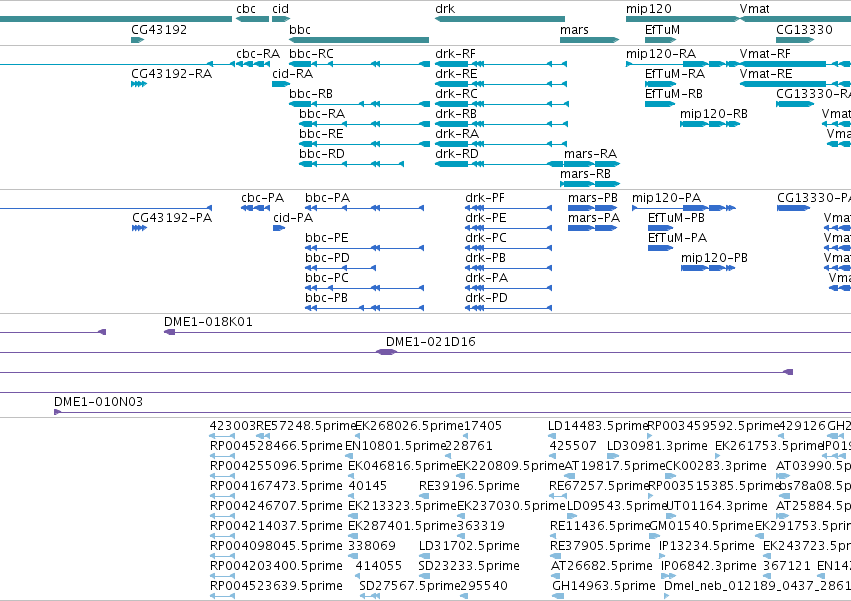Click protein drk-PC
The height and width of the screenshot is (601, 851).
tap(509, 248)
